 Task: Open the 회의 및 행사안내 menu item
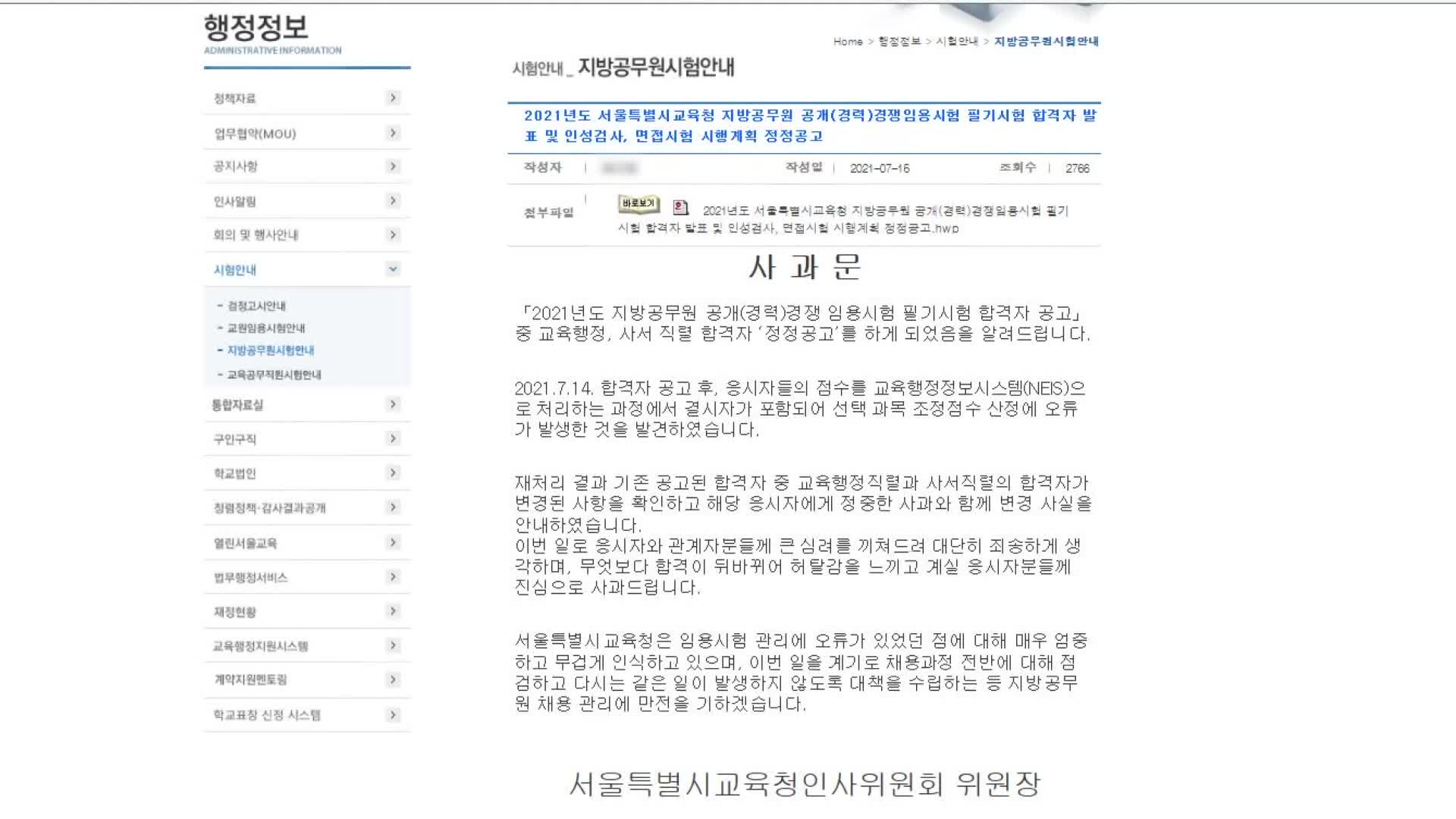(x=256, y=235)
